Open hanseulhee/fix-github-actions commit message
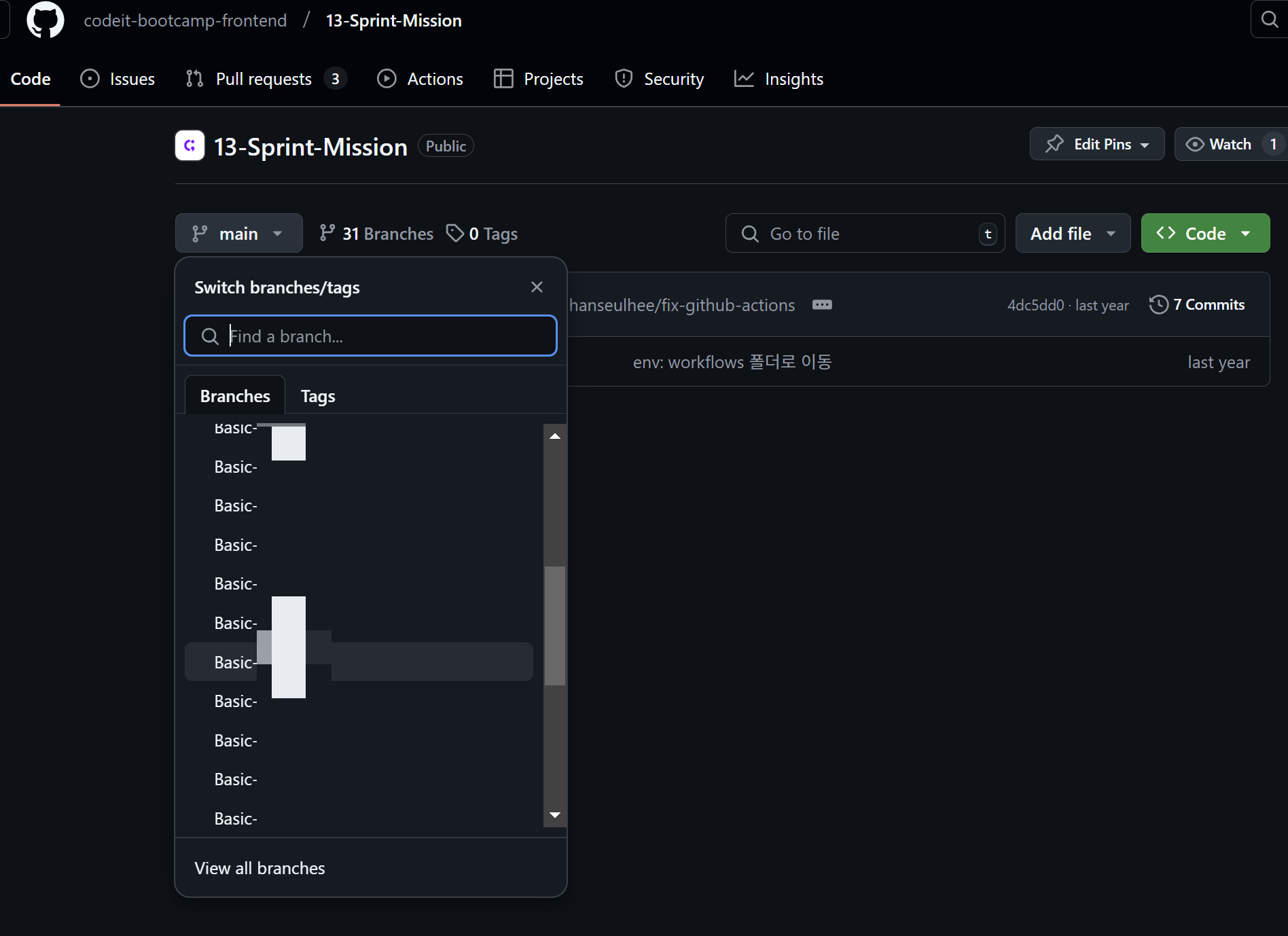1288x936 pixels. click(682, 305)
